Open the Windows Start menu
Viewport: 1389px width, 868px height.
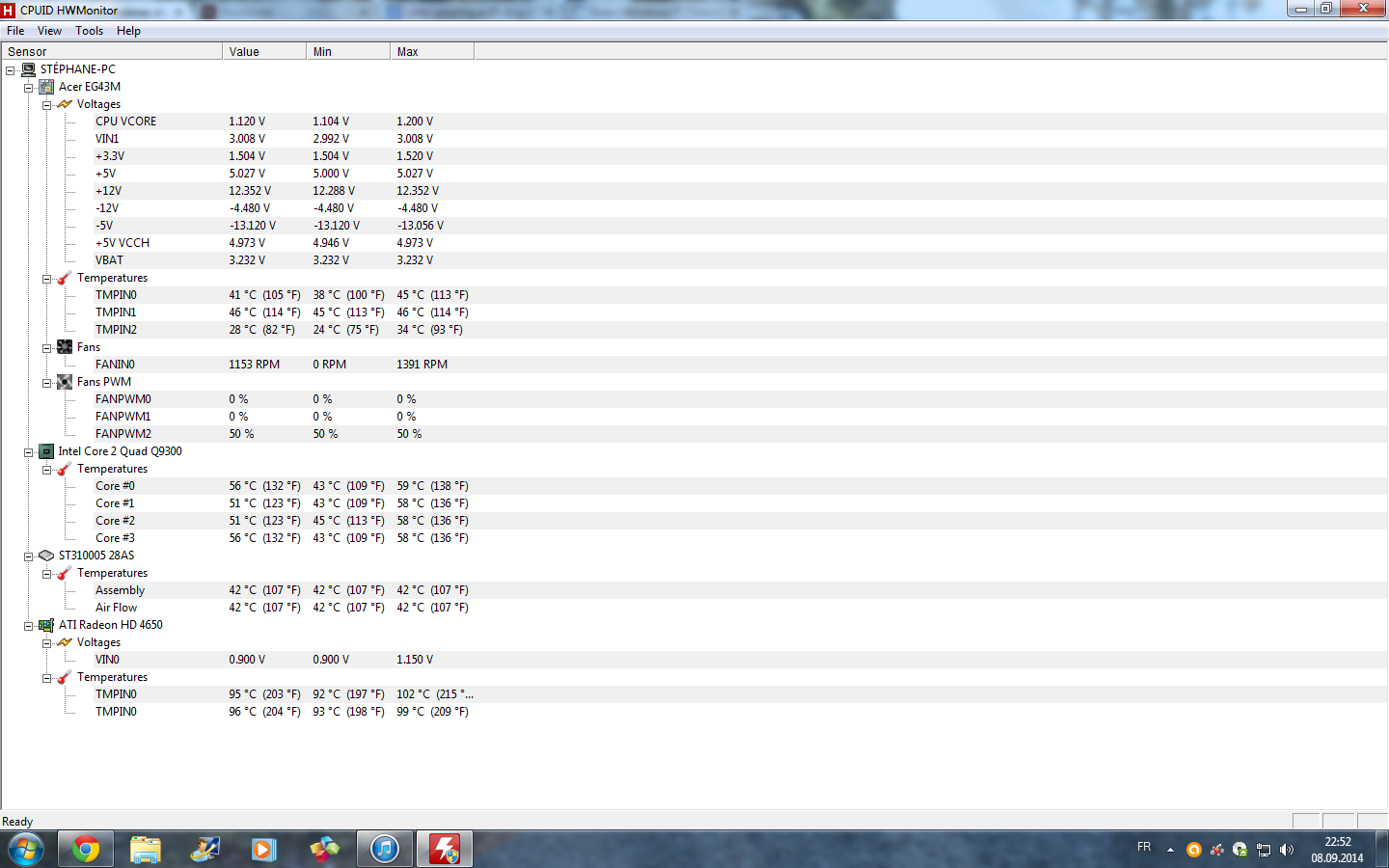point(26,849)
